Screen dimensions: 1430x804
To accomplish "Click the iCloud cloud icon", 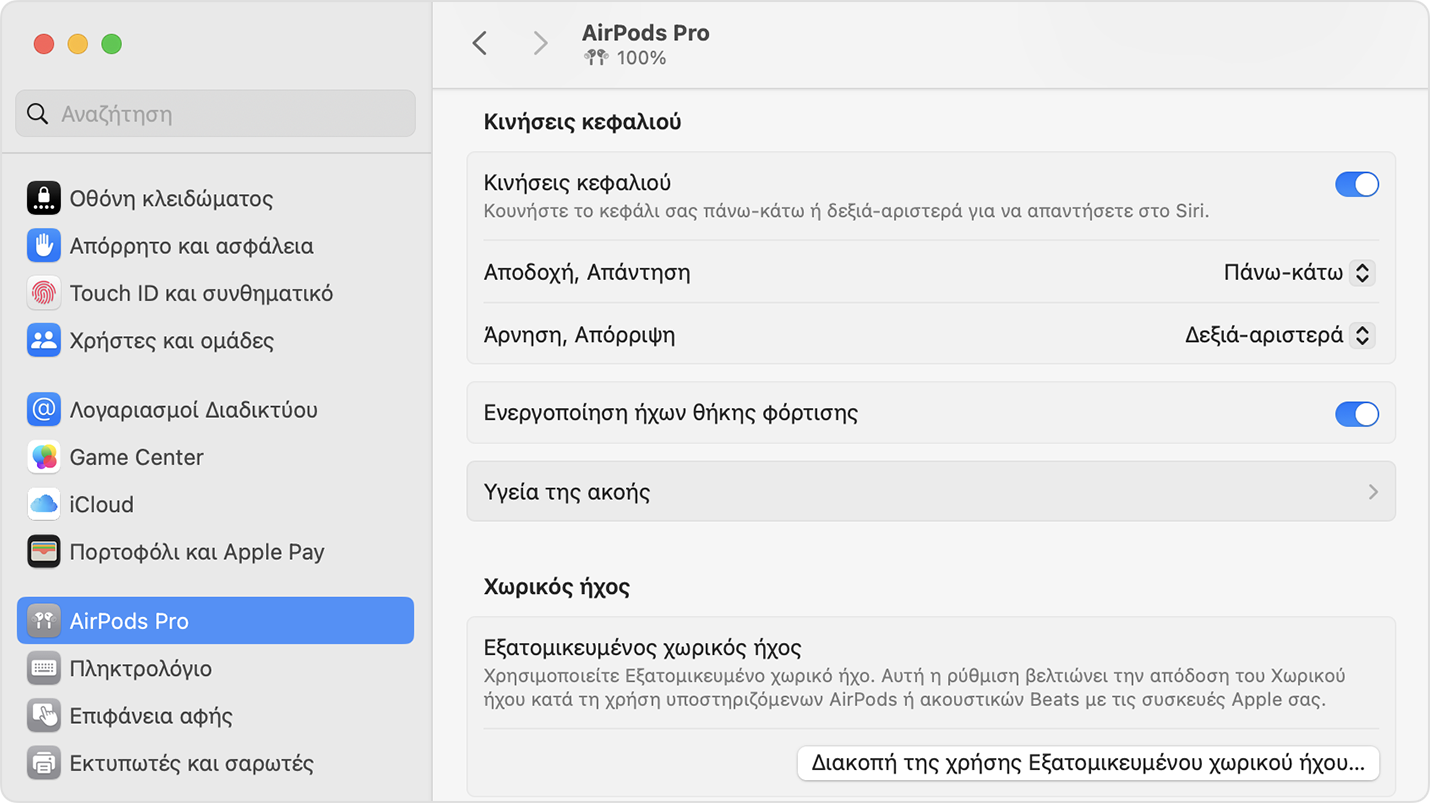I will click(43, 504).
